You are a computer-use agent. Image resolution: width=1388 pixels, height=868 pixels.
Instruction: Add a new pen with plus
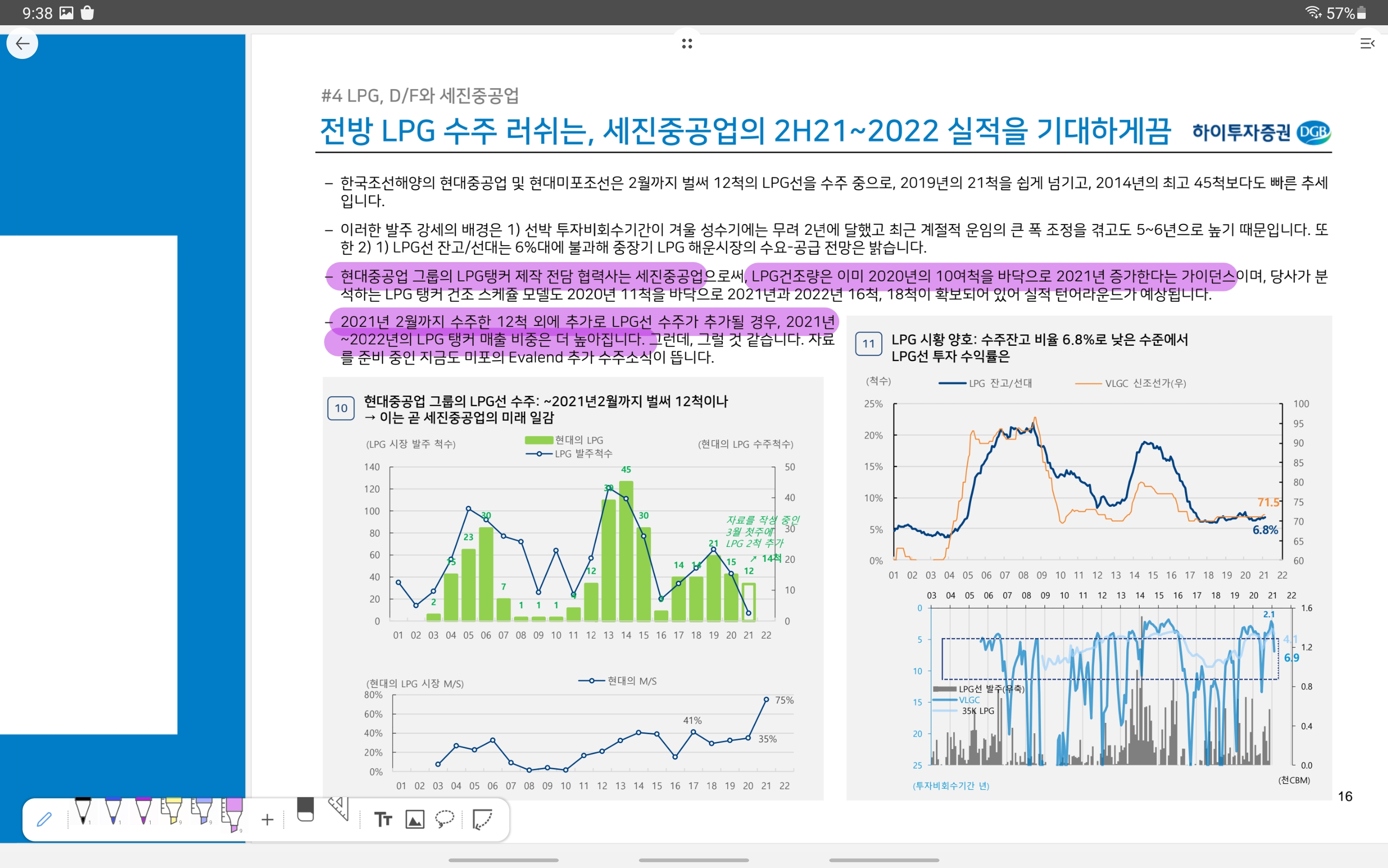pyautogui.click(x=267, y=819)
